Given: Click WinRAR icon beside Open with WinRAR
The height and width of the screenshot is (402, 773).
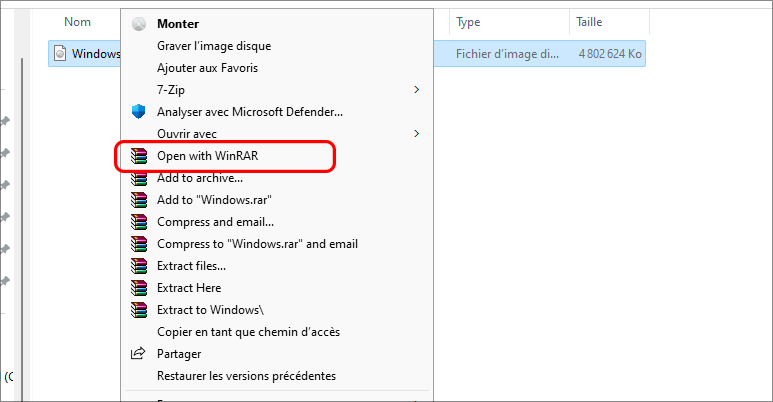Looking at the screenshot, I should pos(139,156).
